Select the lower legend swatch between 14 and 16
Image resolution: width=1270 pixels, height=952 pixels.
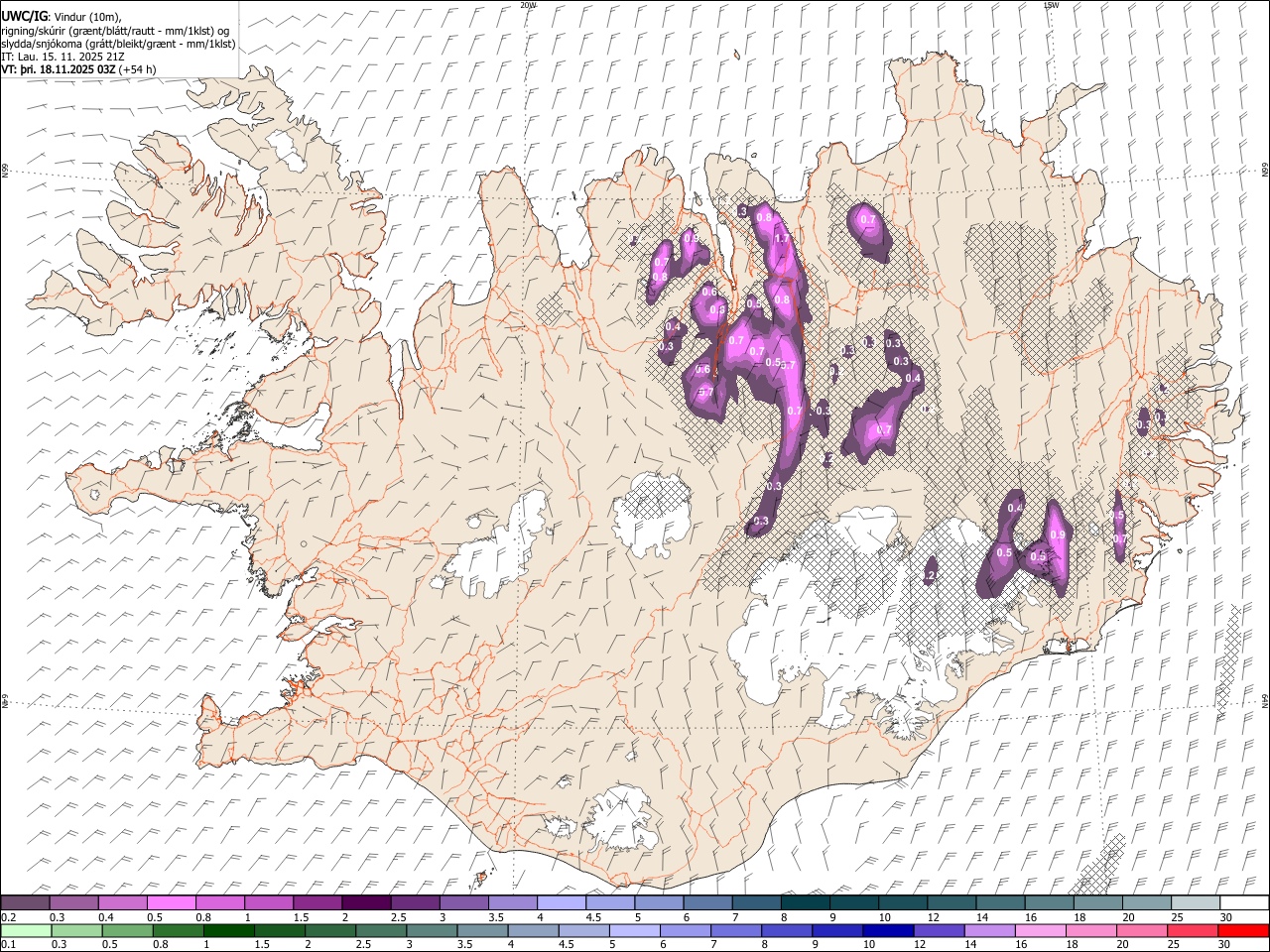click(x=990, y=930)
